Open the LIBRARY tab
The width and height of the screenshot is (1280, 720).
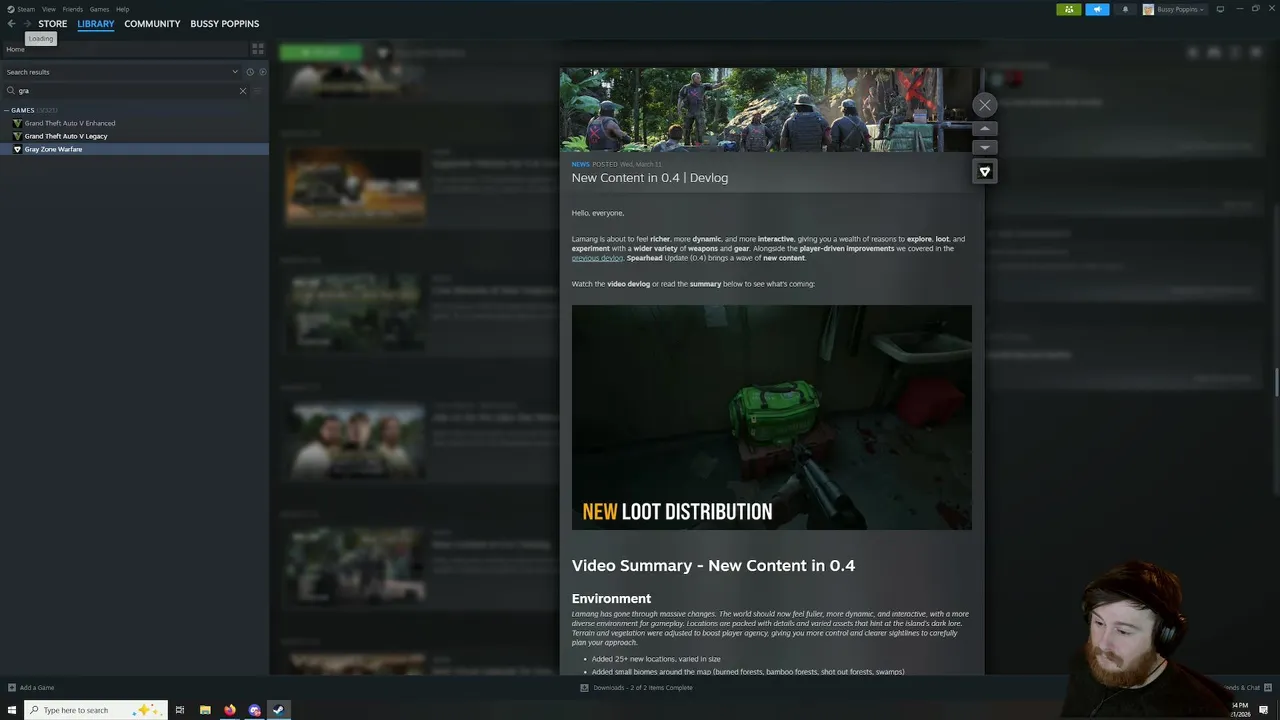click(x=96, y=23)
